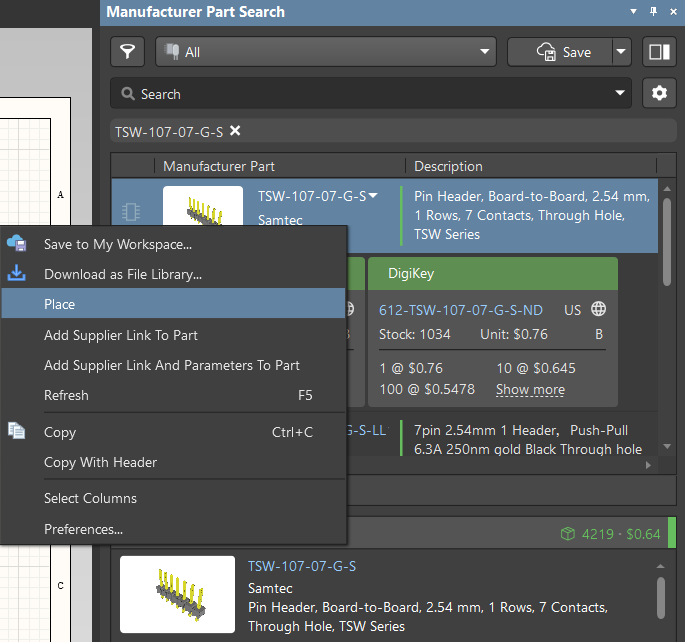This screenshot has width=685, height=642.
Task: Remove the TSW-107-07-G-S search tag
Action: pyautogui.click(x=235, y=131)
